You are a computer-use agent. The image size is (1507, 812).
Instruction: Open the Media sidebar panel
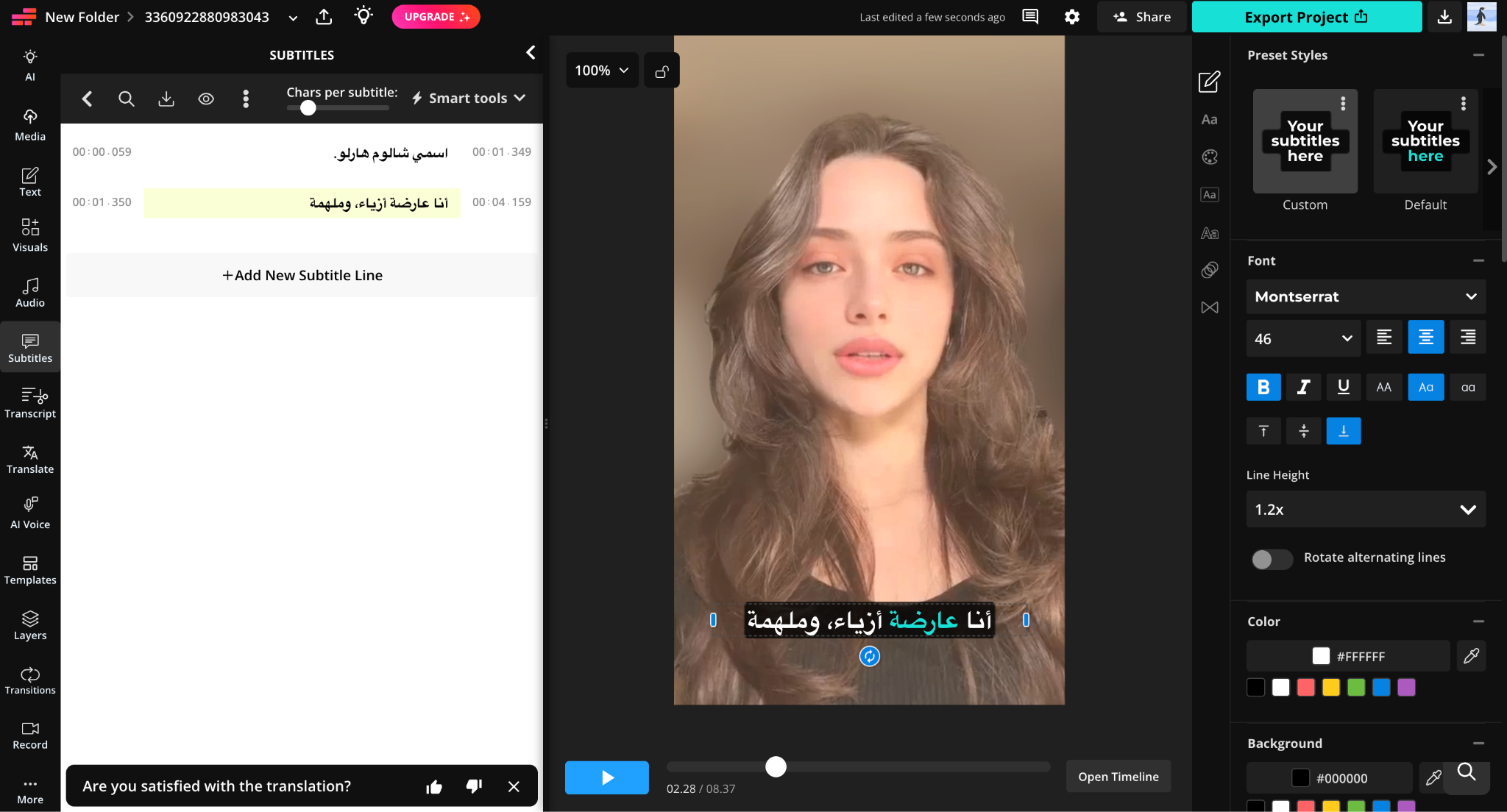tap(30, 125)
